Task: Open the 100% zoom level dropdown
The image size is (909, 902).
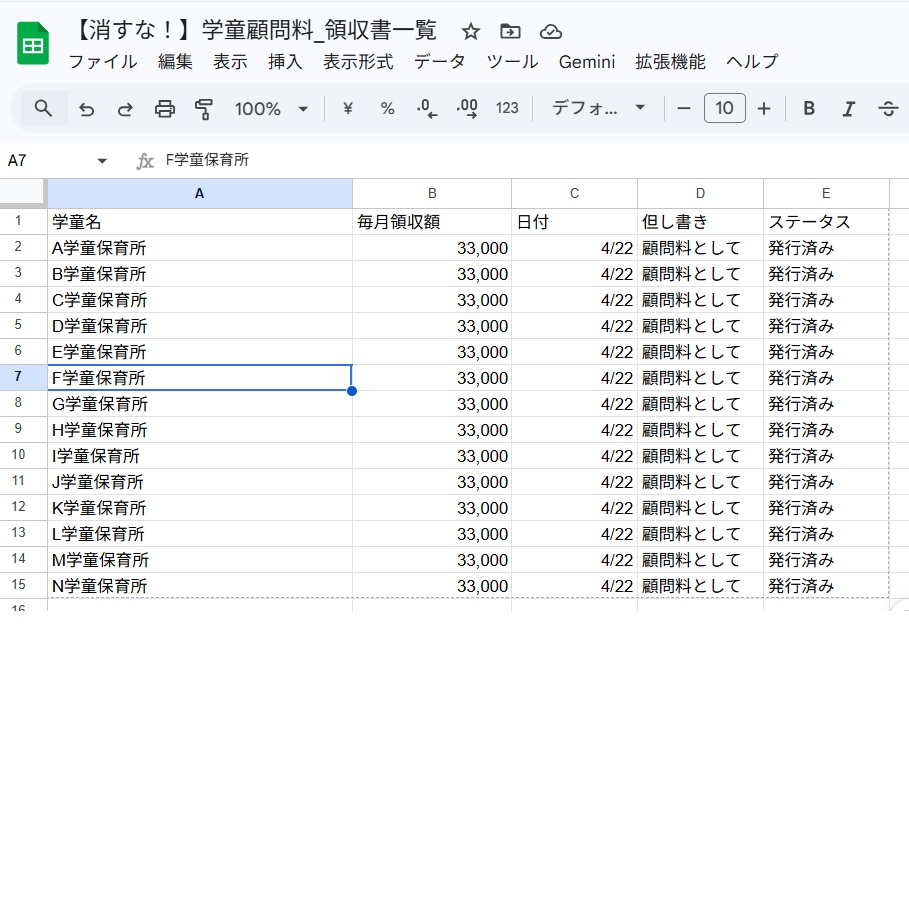Action: [x=271, y=109]
